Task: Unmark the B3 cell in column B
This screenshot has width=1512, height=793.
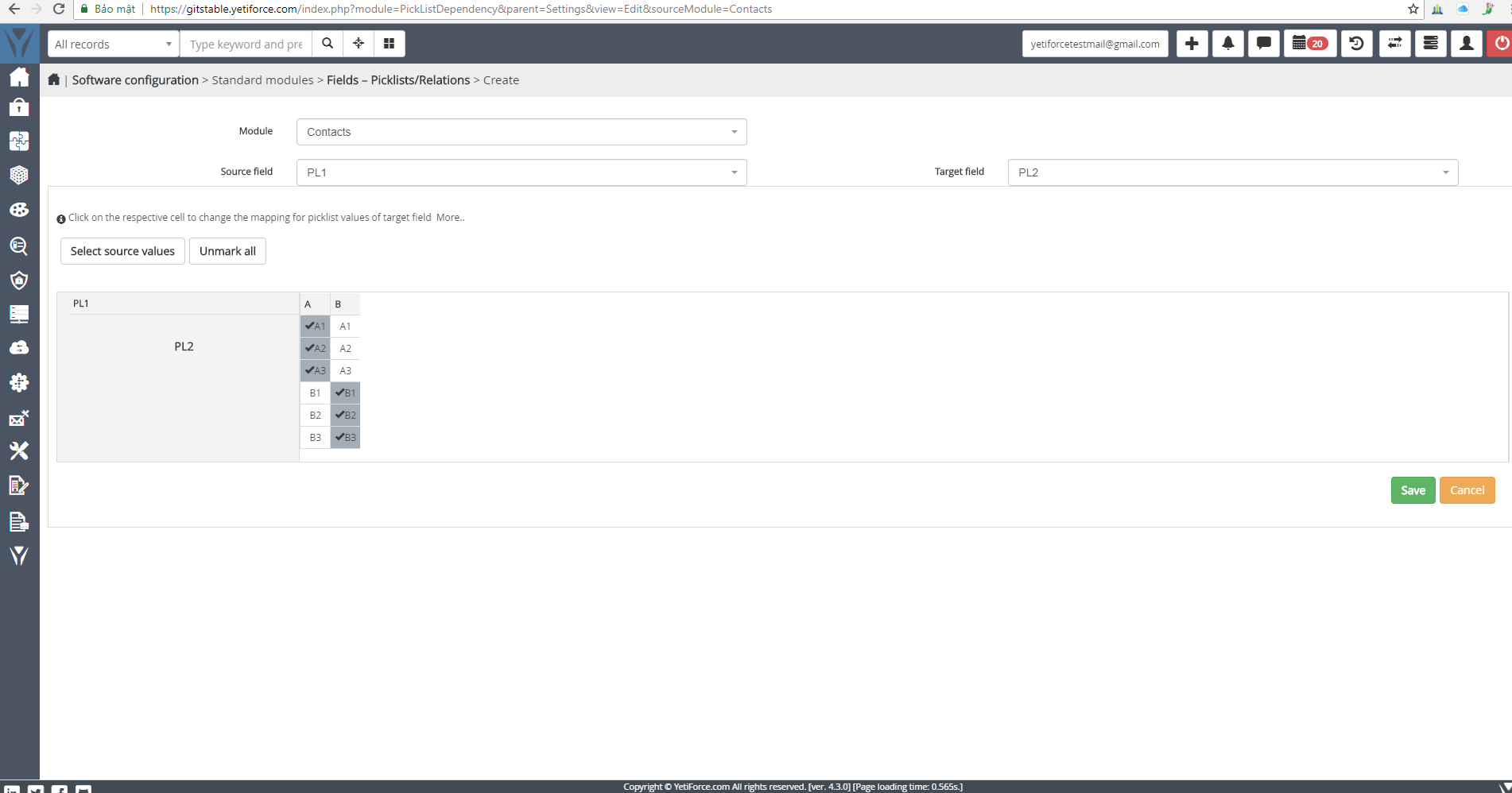Action: 345,437
